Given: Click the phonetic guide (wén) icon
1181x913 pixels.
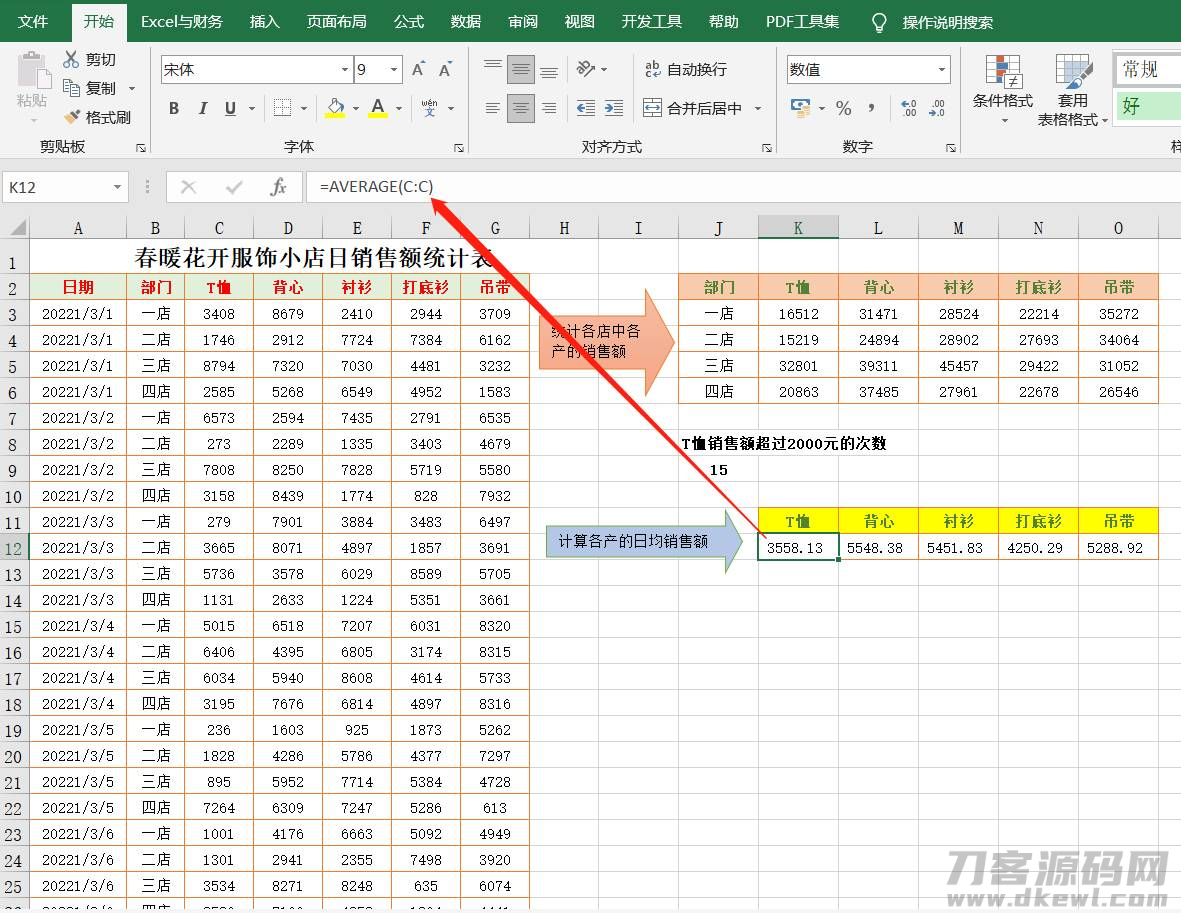Looking at the screenshot, I should click(x=429, y=108).
